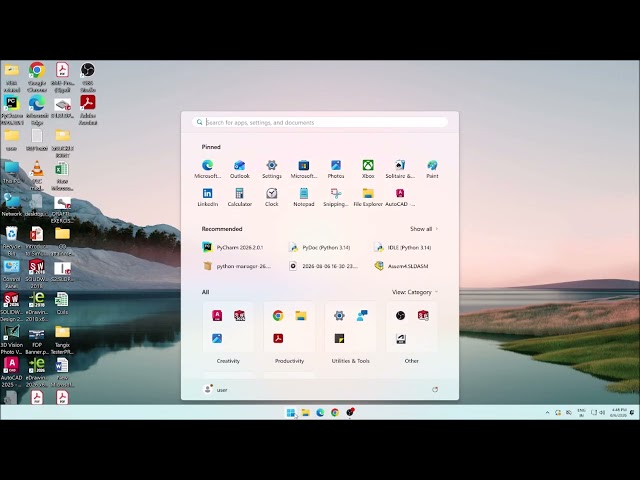Select the Network desktop icon
Image resolution: width=640 pixels, height=480 pixels.
(11, 204)
